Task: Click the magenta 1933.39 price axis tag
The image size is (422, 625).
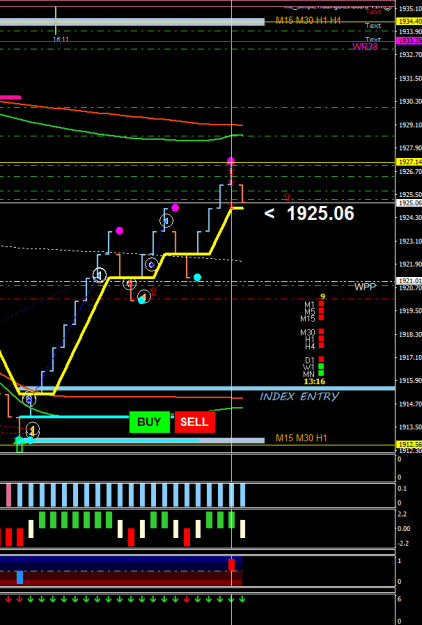Action: (409, 41)
